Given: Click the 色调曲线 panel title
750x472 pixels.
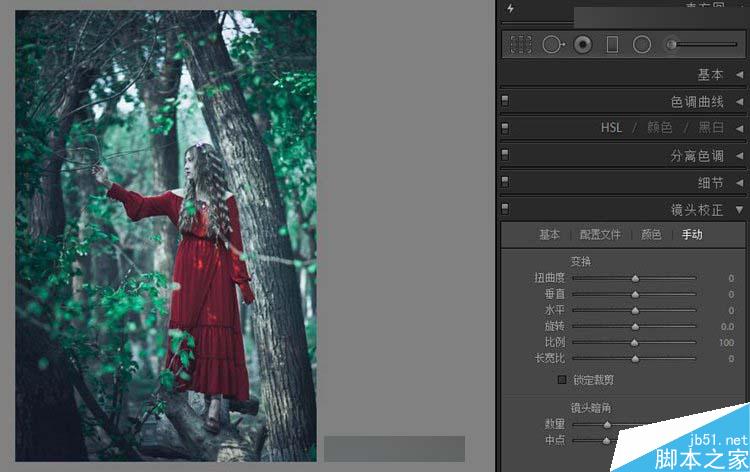Looking at the screenshot, I should [x=697, y=101].
